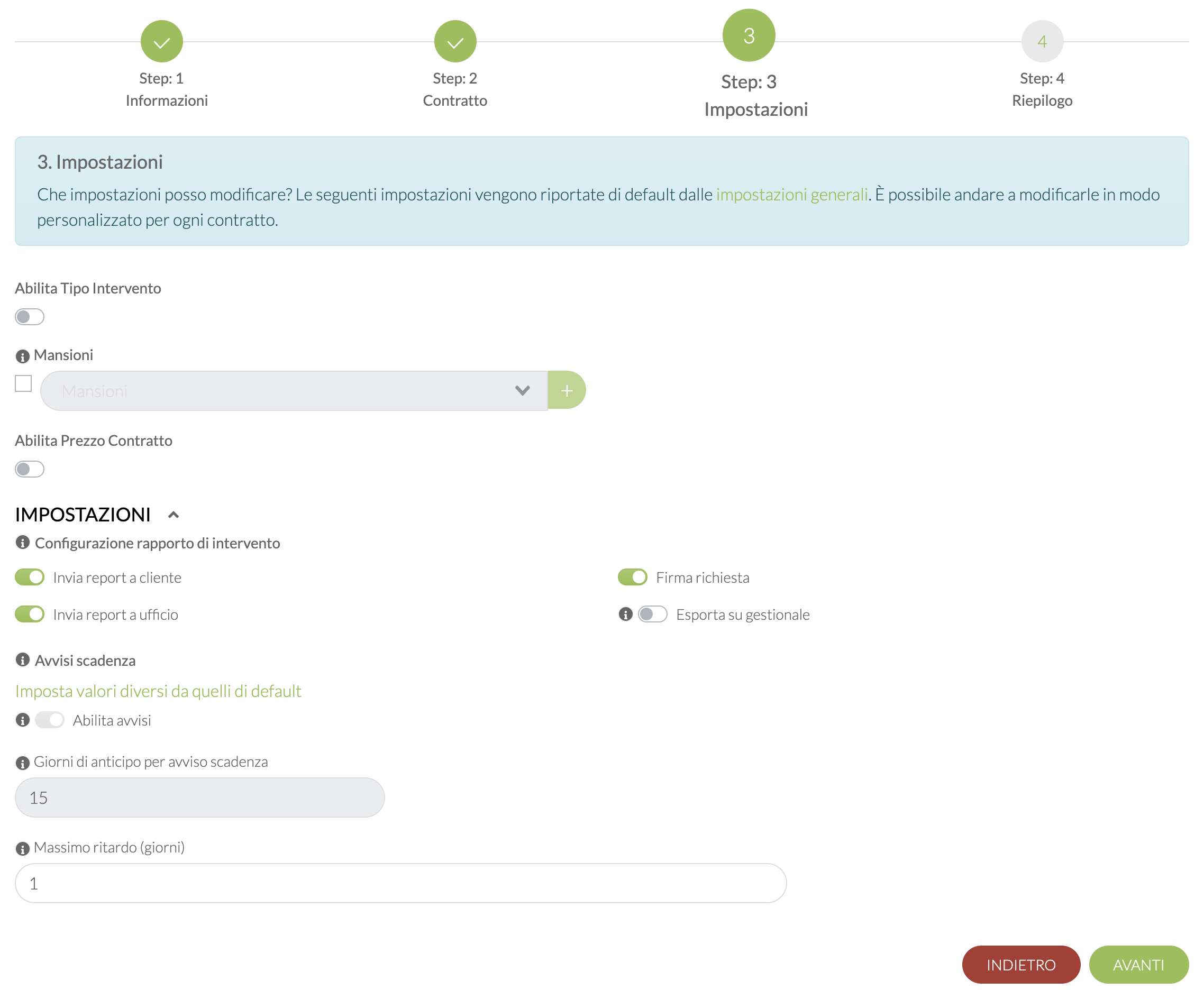1204x990 pixels.
Task: Collapse the IMPOSTAZIONI section chevron
Action: click(x=174, y=515)
